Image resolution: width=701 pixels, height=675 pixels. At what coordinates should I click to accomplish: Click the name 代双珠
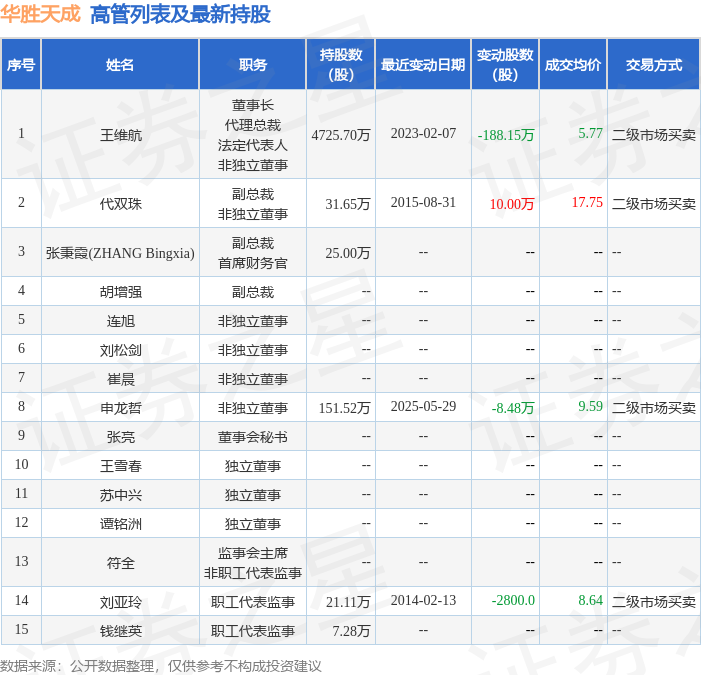[x=121, y=204]
